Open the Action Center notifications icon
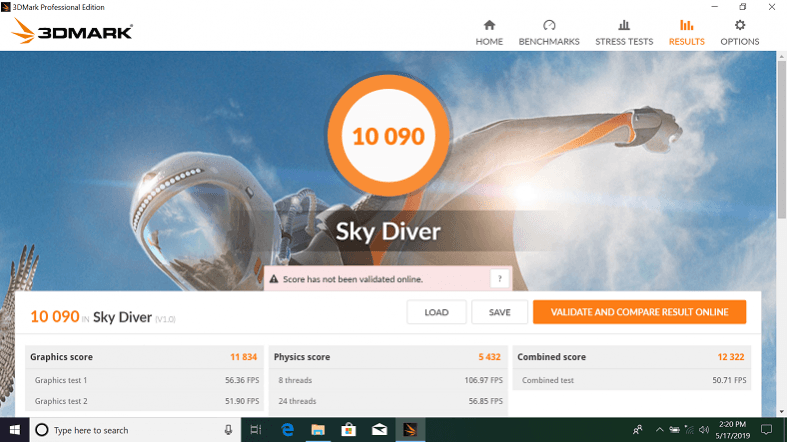Image resolution: width=787 pixels, height=442 pixels. coord(766,430)
